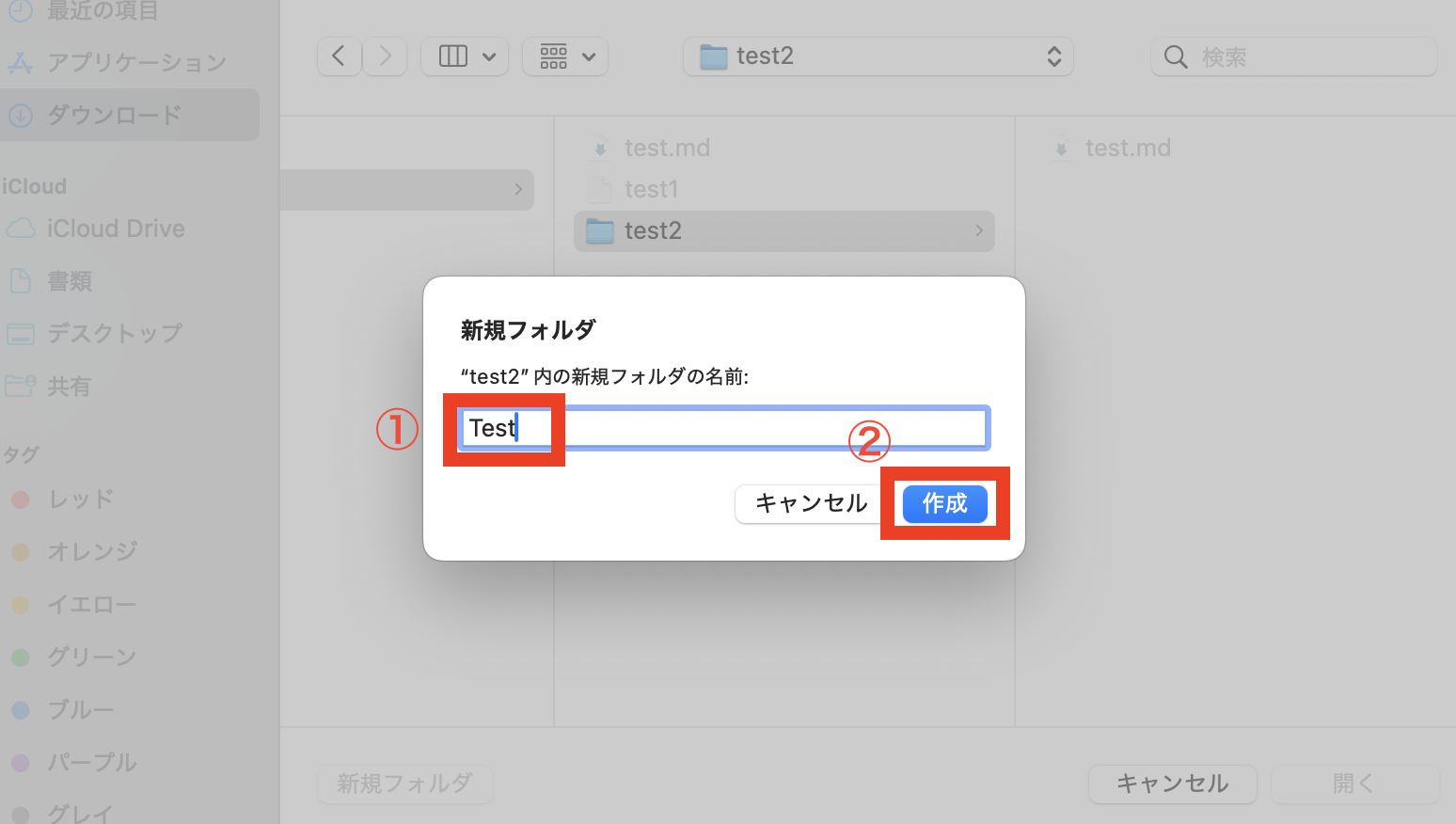
Task: Open the ダウンロード sidebar item
Action: pyautogui.click(x=113, y=114)
